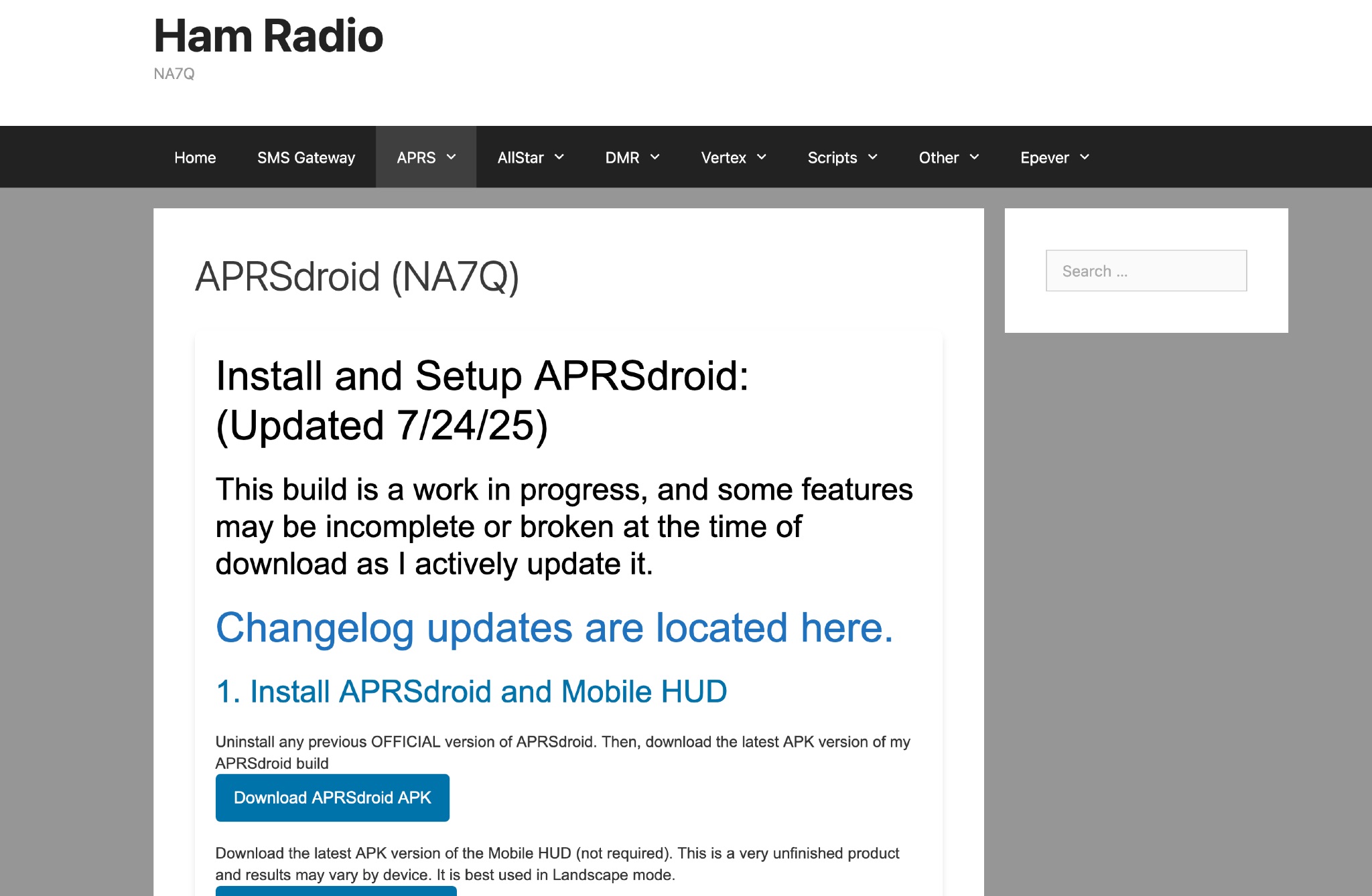
Task: Click the Install and Setup APRSdroid heading
Action: [482, 400]
